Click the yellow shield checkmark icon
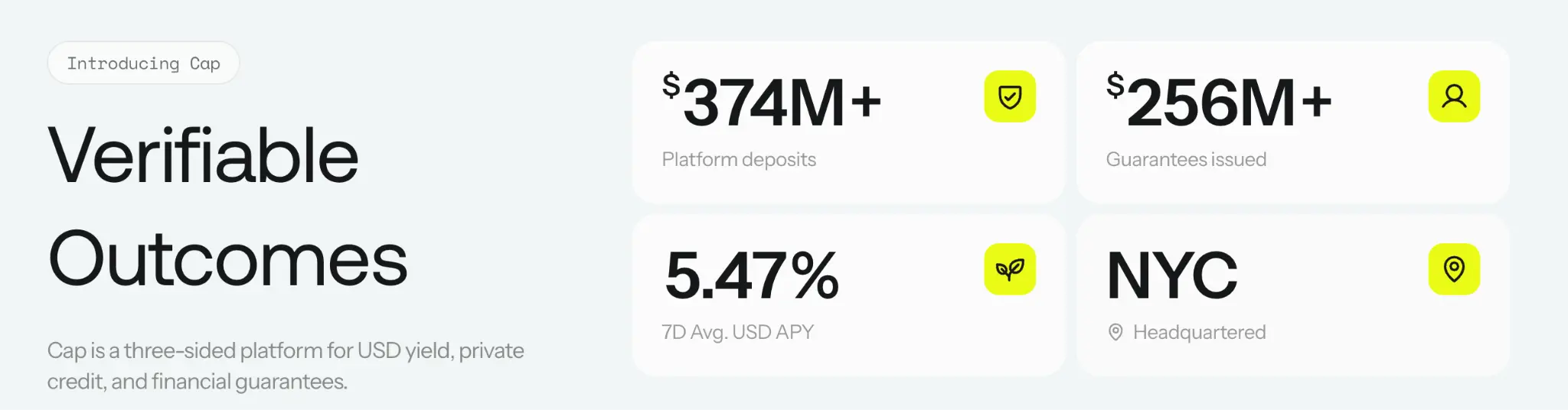 1010,96
